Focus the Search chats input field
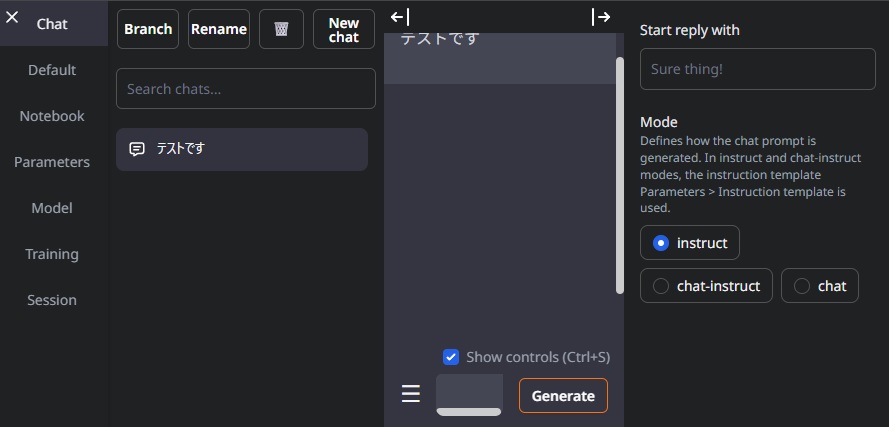The image size is (889, 427). click(245, 88)
